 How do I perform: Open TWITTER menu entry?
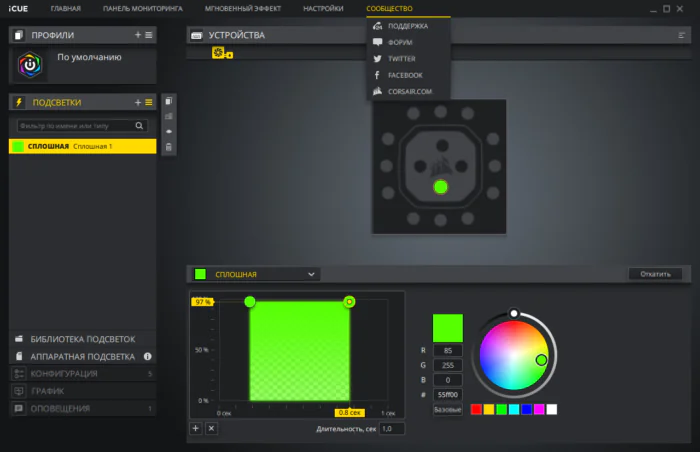408,59
